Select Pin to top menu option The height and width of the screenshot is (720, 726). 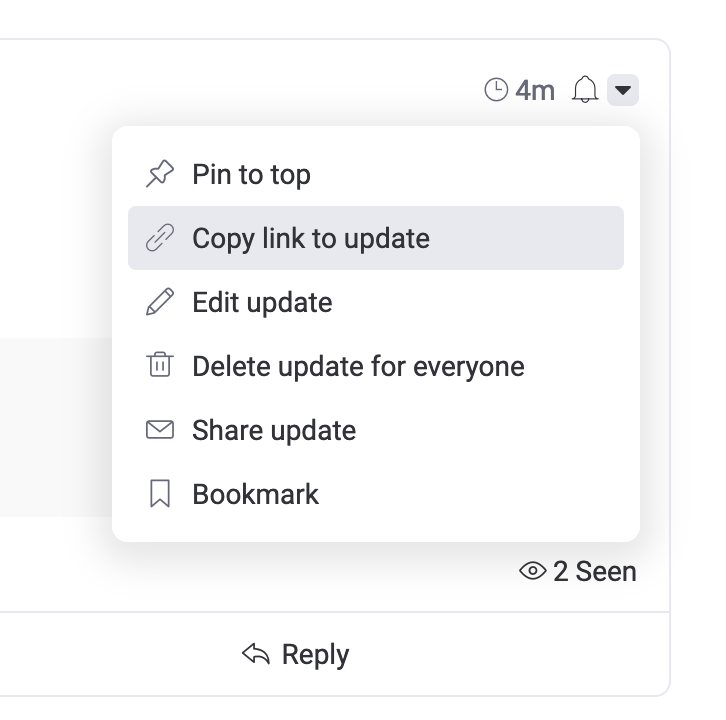click(376, 174)
